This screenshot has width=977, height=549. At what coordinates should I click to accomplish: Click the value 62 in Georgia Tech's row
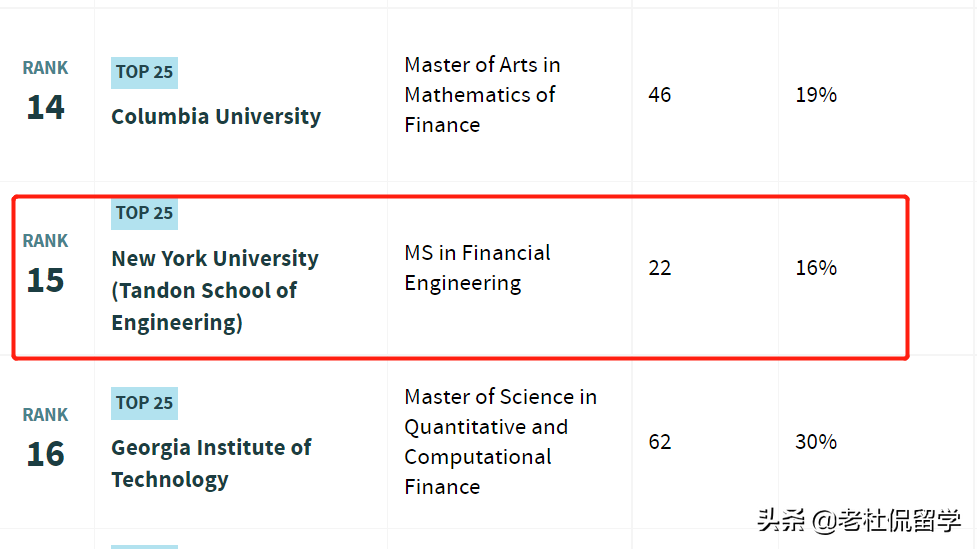(660, 442)
